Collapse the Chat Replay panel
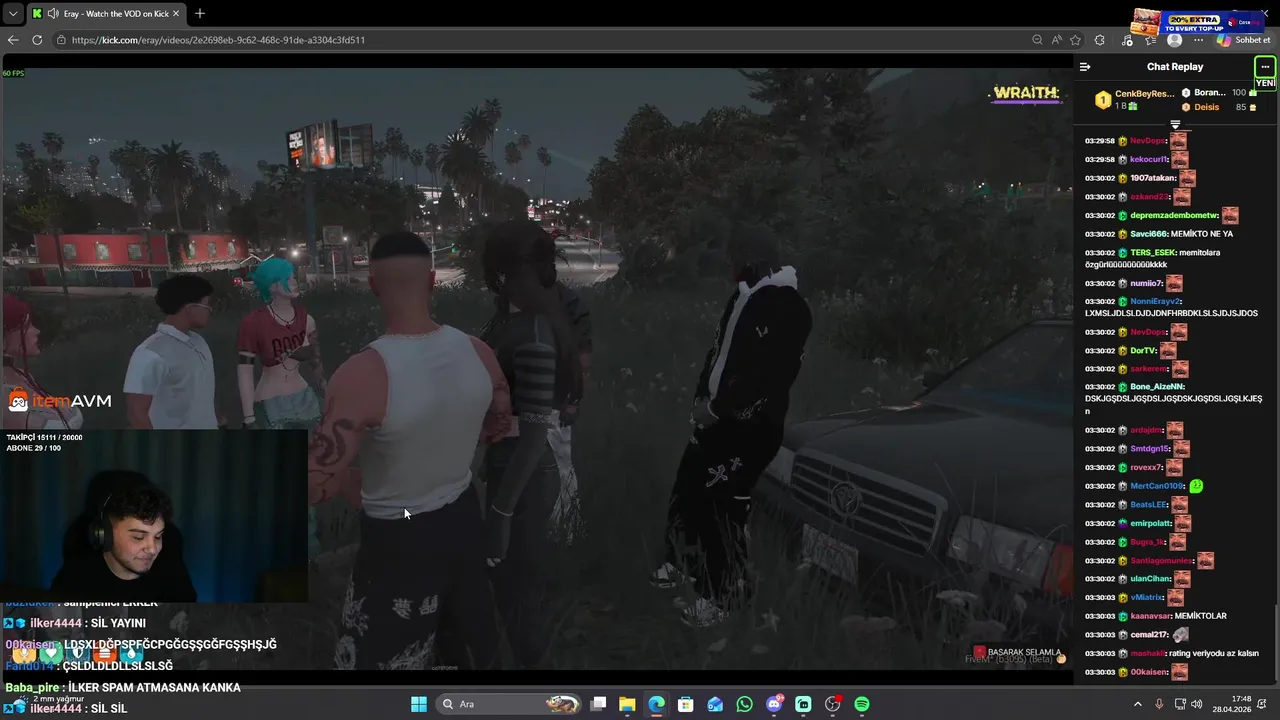Image resolution: width=1280 pixels, height=720 pixels. click(x=1085, y=67)
